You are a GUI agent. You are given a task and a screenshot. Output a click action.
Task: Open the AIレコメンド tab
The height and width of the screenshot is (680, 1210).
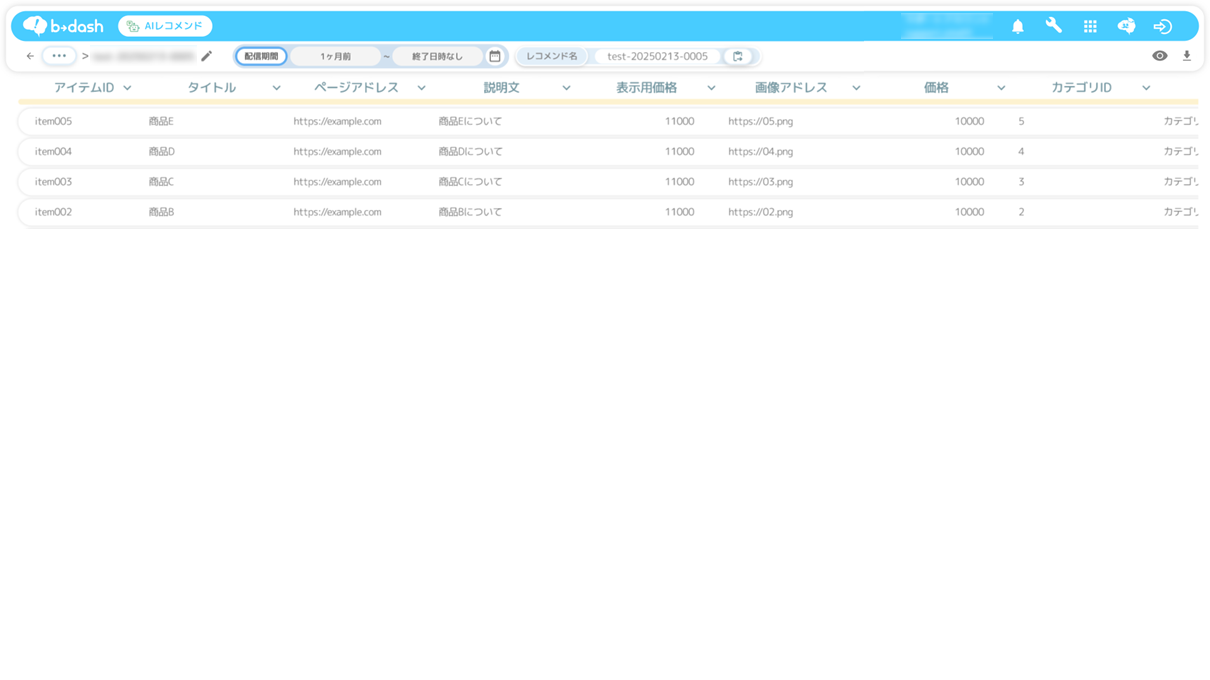click(165, 26)
